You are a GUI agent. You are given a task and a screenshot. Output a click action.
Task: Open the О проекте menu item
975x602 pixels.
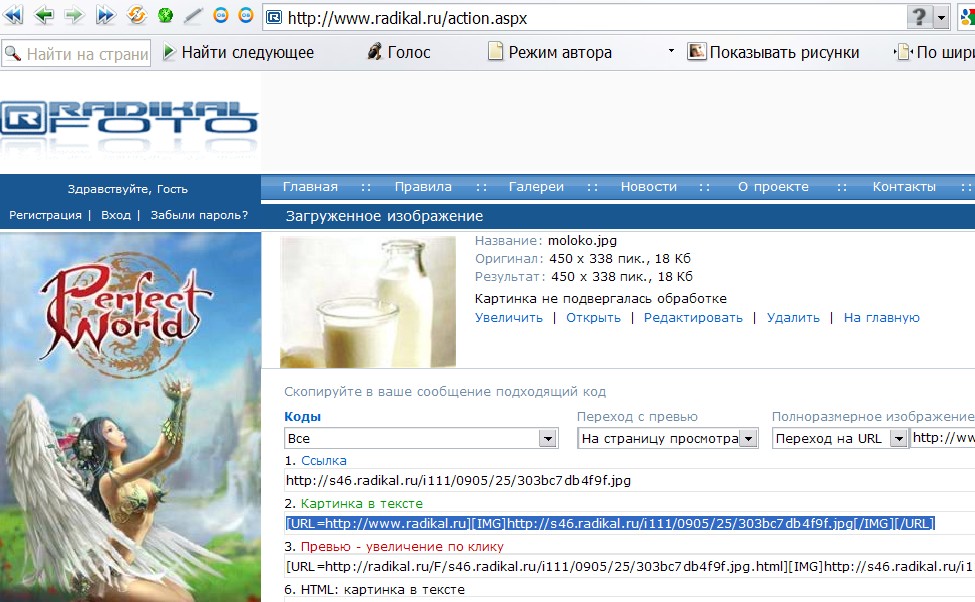774,187
